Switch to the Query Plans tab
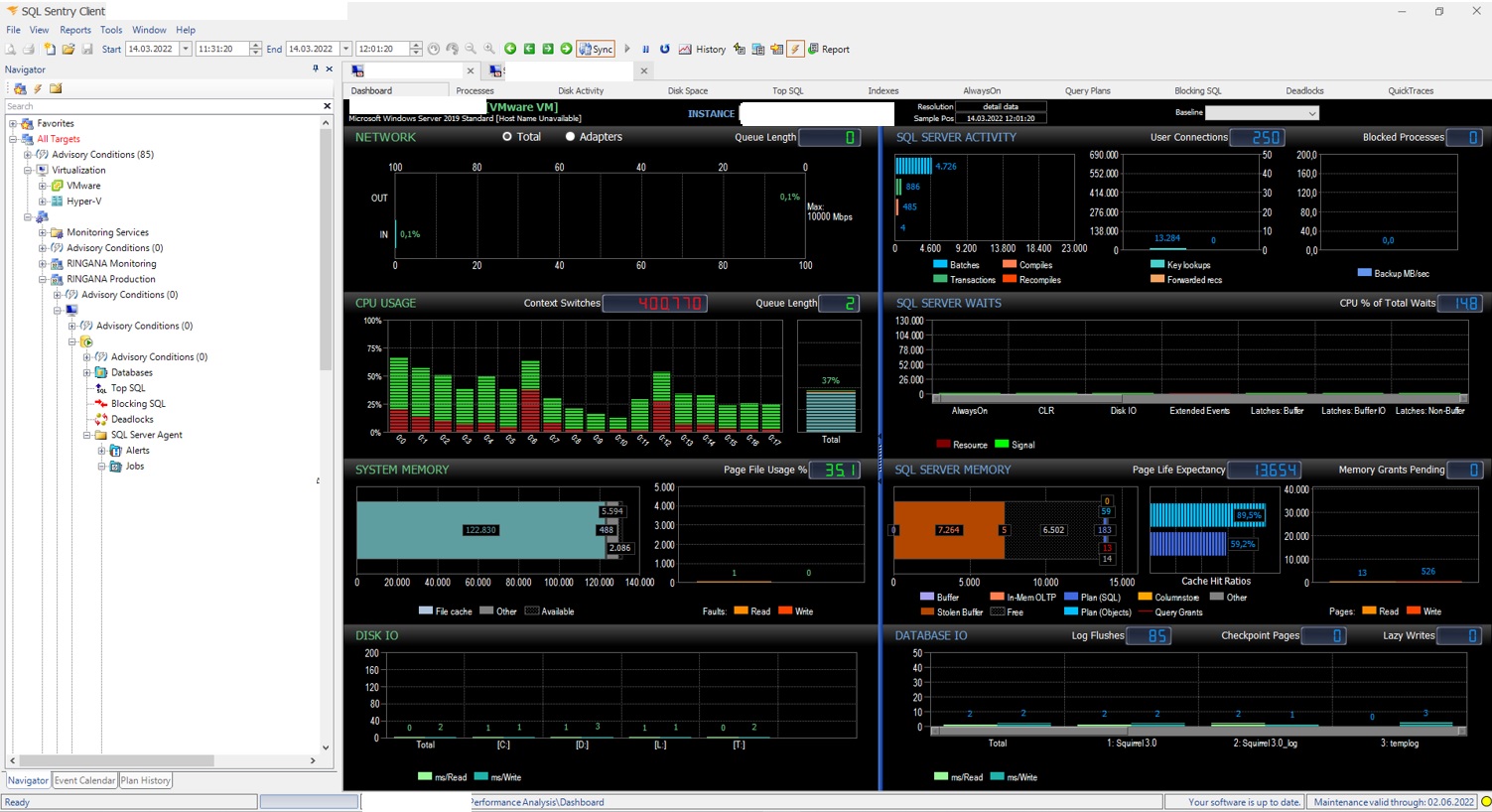The height and width of the screenshot is (812, 1492). point(1088,90)
